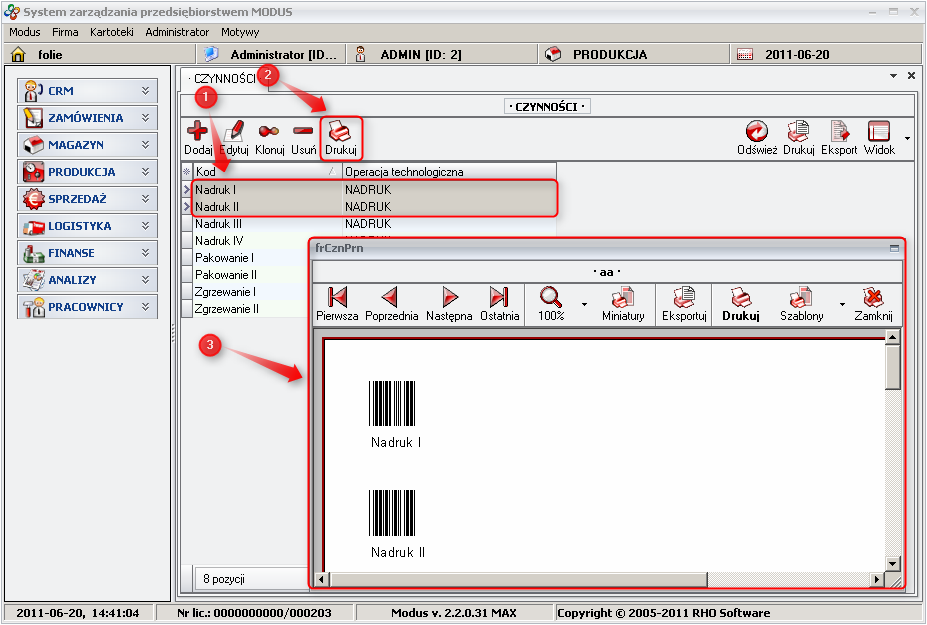Click the Usuń delete icon
927x625 pixels.
pyautogui.click(x=303, y=131)
